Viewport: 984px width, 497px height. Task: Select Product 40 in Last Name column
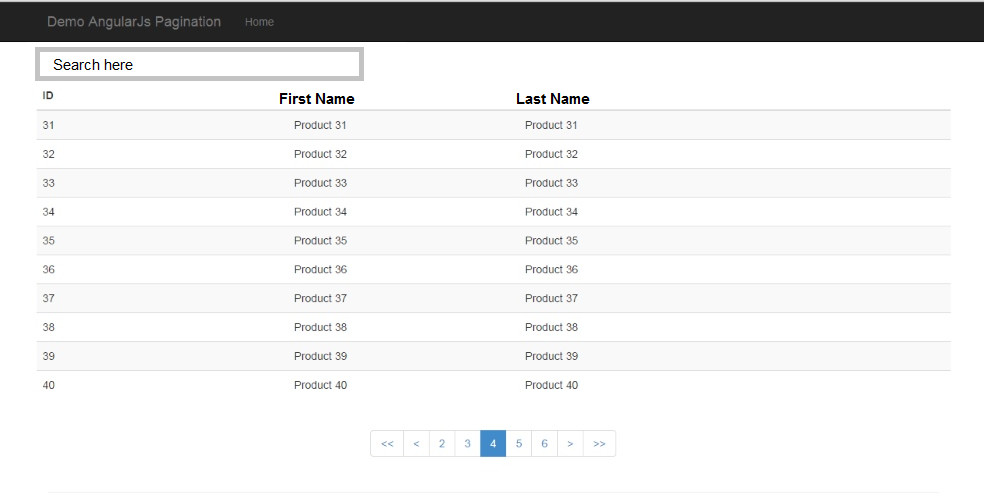[x=551, y=385]
